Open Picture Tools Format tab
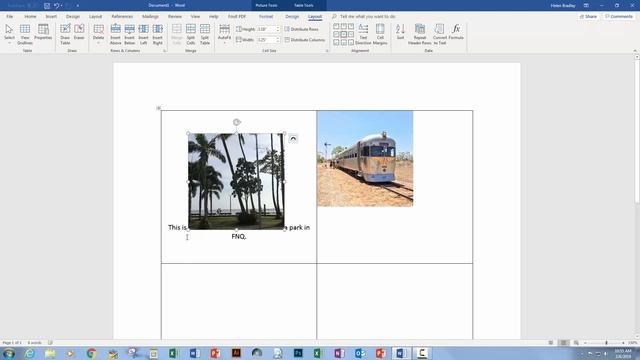Viewport: 640px width, 360px height. [266, 16]
